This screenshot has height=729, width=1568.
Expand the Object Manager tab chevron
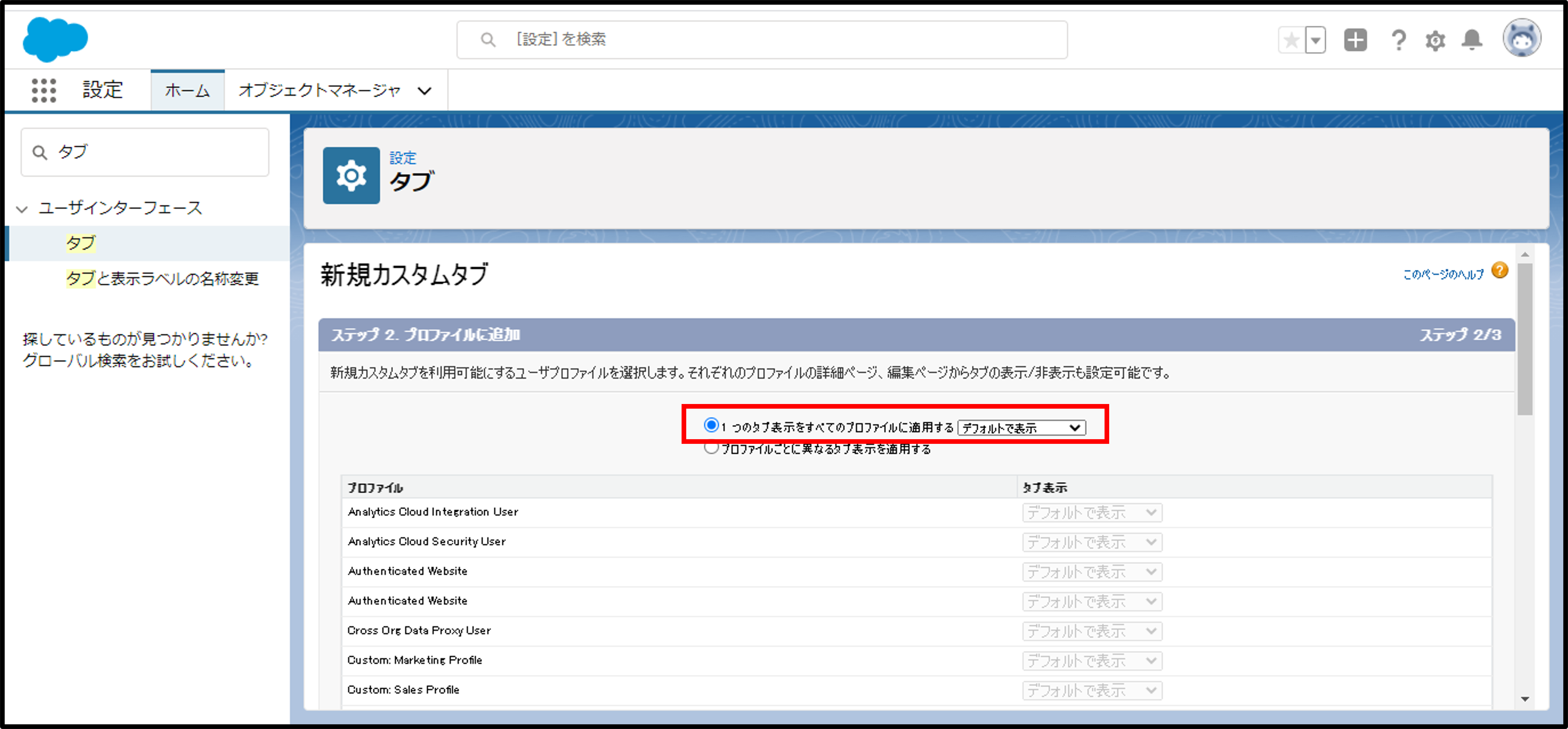(x=424, y=91)
